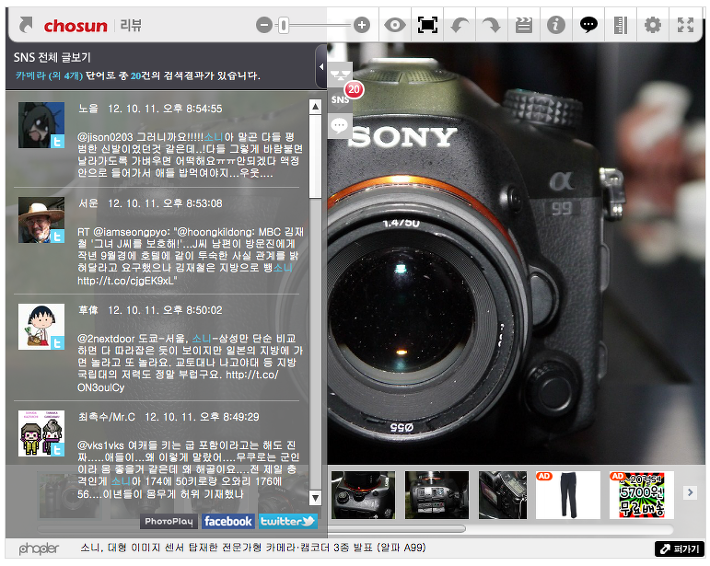Click the horizontal thumbnail scrollbar
The image size is (710, 566).
397,529
